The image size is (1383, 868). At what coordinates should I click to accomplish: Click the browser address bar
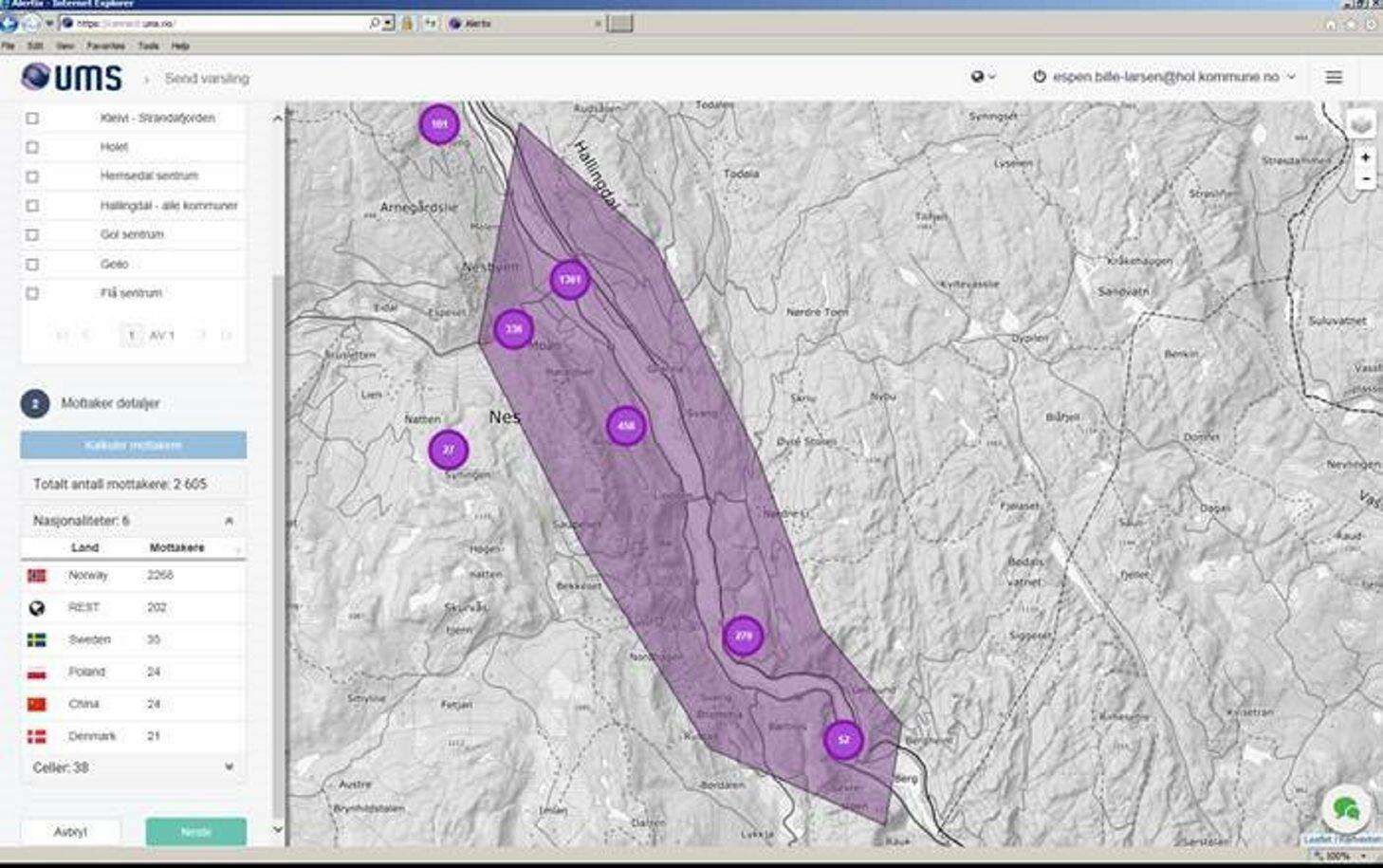pyautogui.click(x=218, y=23)
